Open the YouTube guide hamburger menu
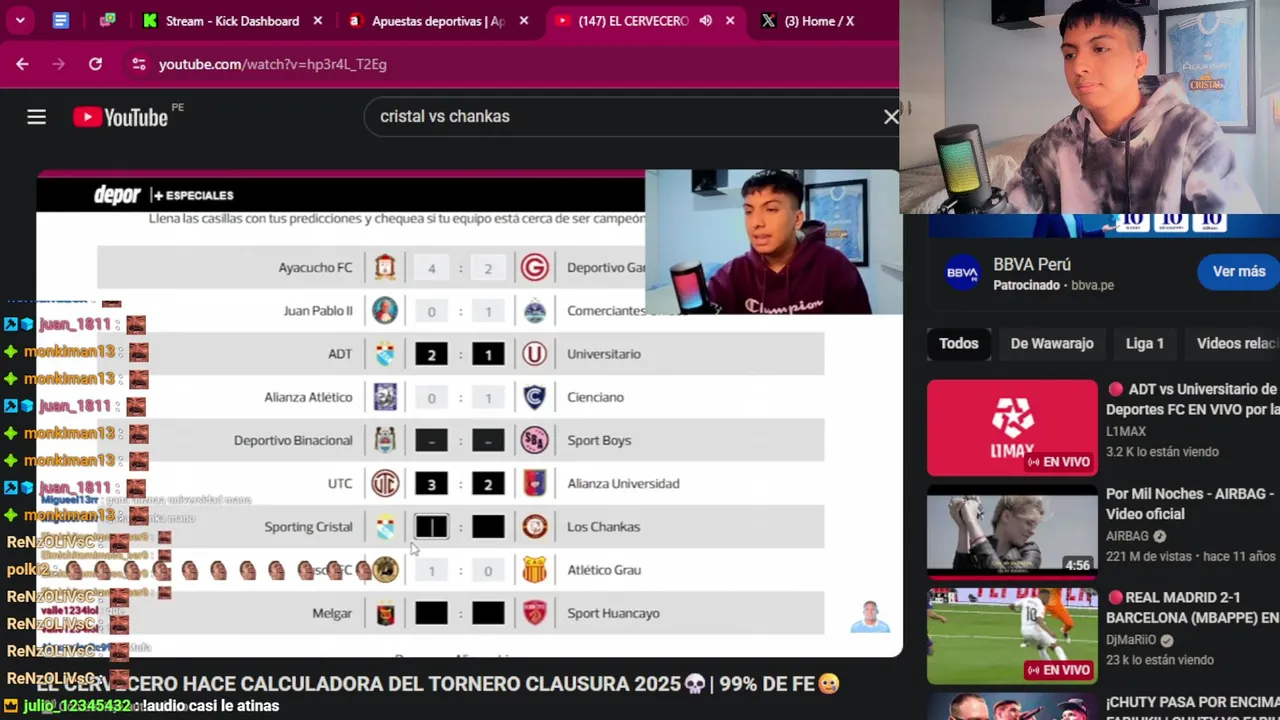Viewport: 1280px width, 720px height. [x=37, y=117]
